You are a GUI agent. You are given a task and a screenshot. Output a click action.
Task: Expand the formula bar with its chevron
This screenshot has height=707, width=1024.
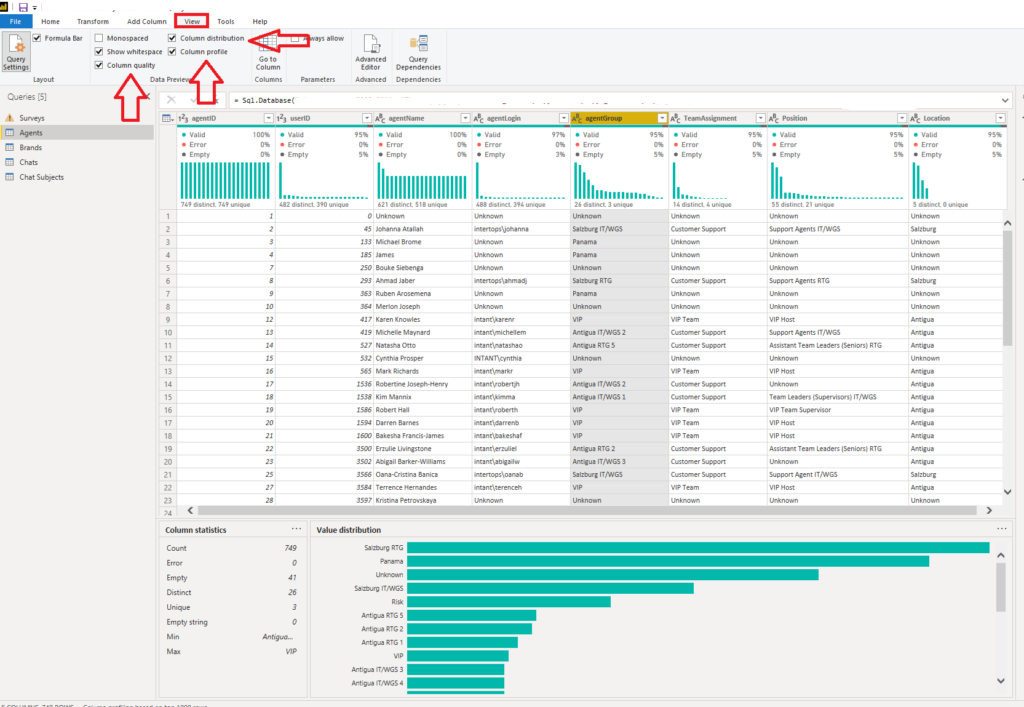tap(1006, 99)
